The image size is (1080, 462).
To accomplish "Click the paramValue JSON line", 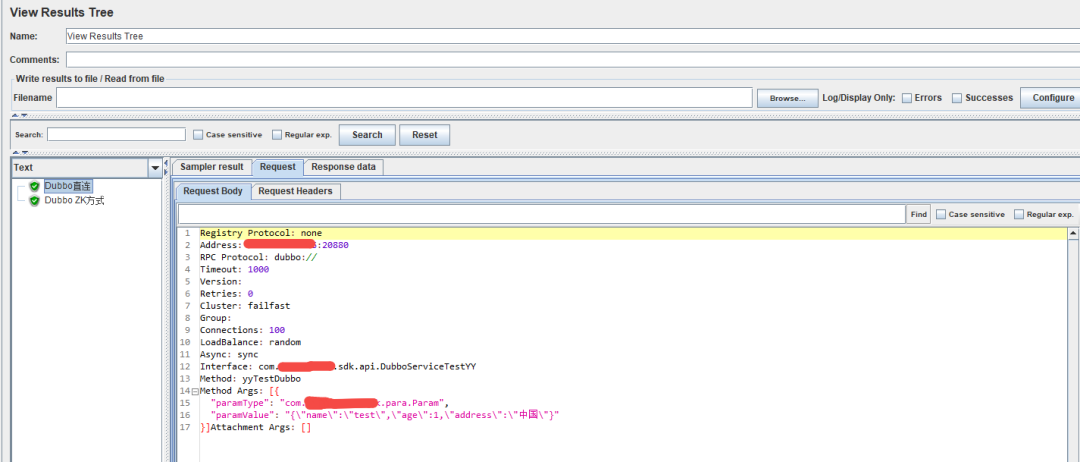I will 384,415.
